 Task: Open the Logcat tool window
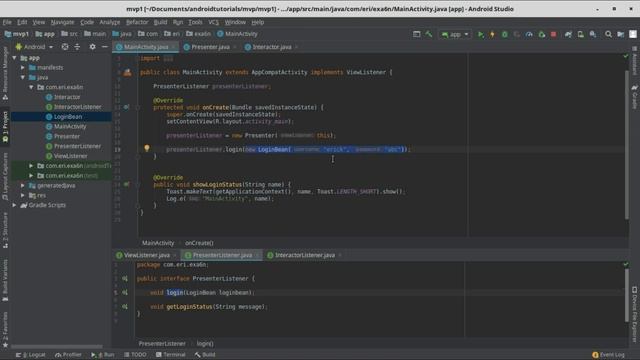(31, 355)
